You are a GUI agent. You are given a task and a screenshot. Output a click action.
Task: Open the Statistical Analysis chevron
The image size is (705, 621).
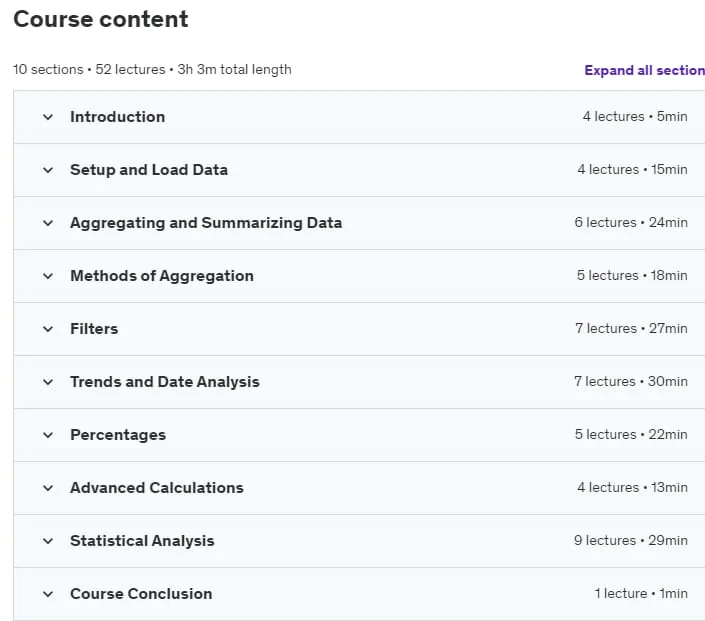[x=48, y=541]
